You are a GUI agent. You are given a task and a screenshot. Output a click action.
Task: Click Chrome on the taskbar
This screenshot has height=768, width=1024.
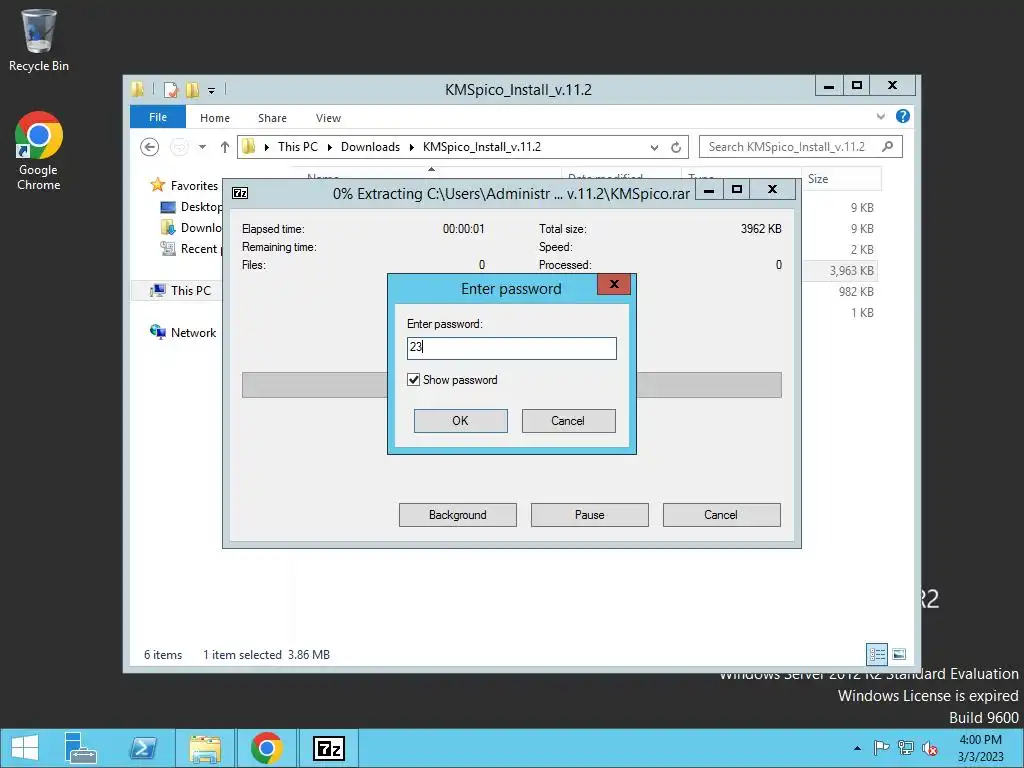pos(267,748)
